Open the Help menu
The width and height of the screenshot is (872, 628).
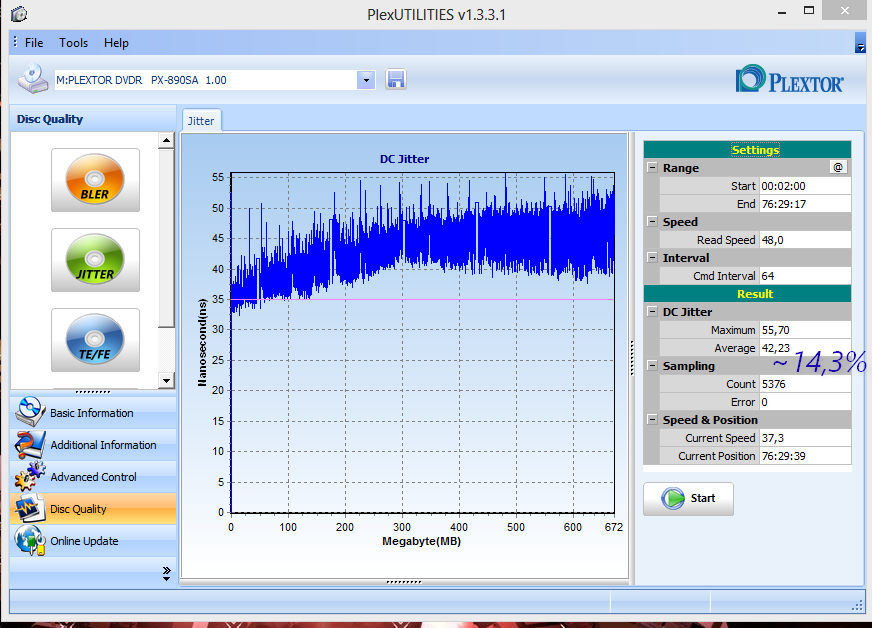coord(116,43)
